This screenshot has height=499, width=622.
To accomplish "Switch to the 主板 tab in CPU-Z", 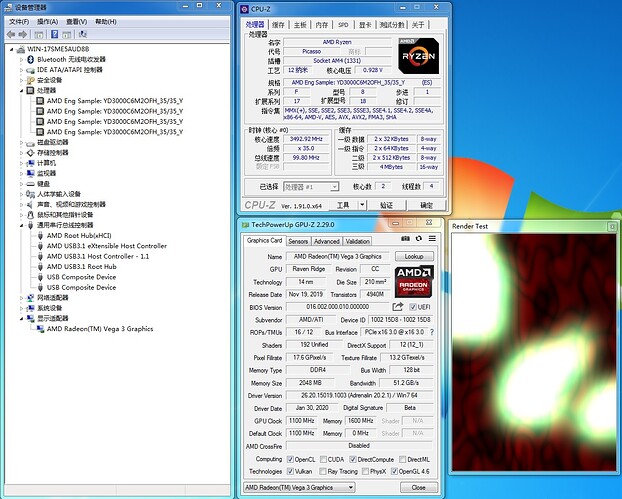I will pos(300,25).
